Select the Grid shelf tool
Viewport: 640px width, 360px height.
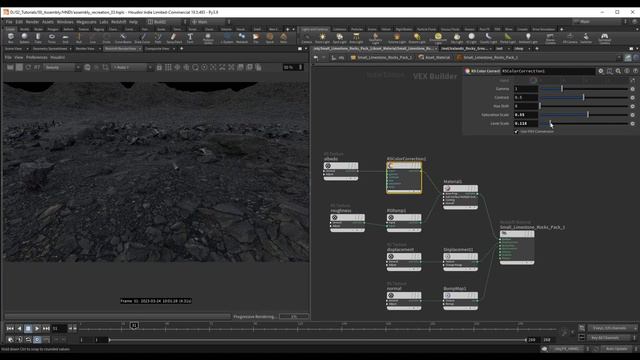click(65, 38)
